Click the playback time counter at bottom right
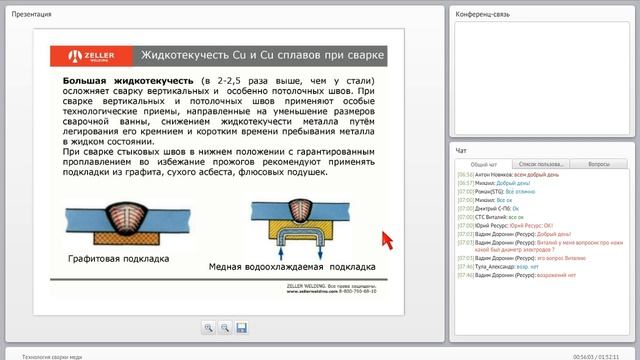The width and height of the screenshot is (640, 360). click(x=596, y=357)
